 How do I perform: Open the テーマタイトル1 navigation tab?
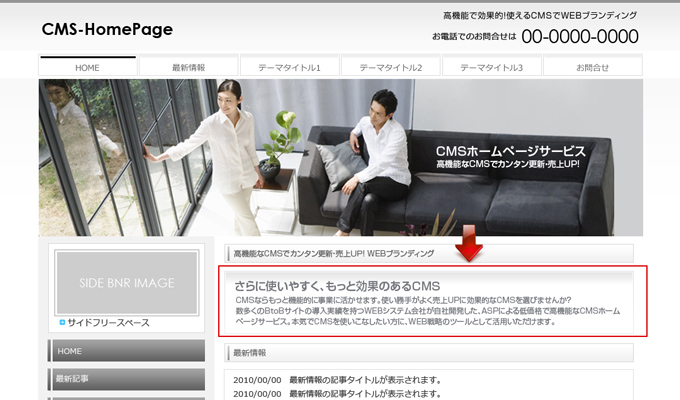pyautogui.click(x=289, y=67)
